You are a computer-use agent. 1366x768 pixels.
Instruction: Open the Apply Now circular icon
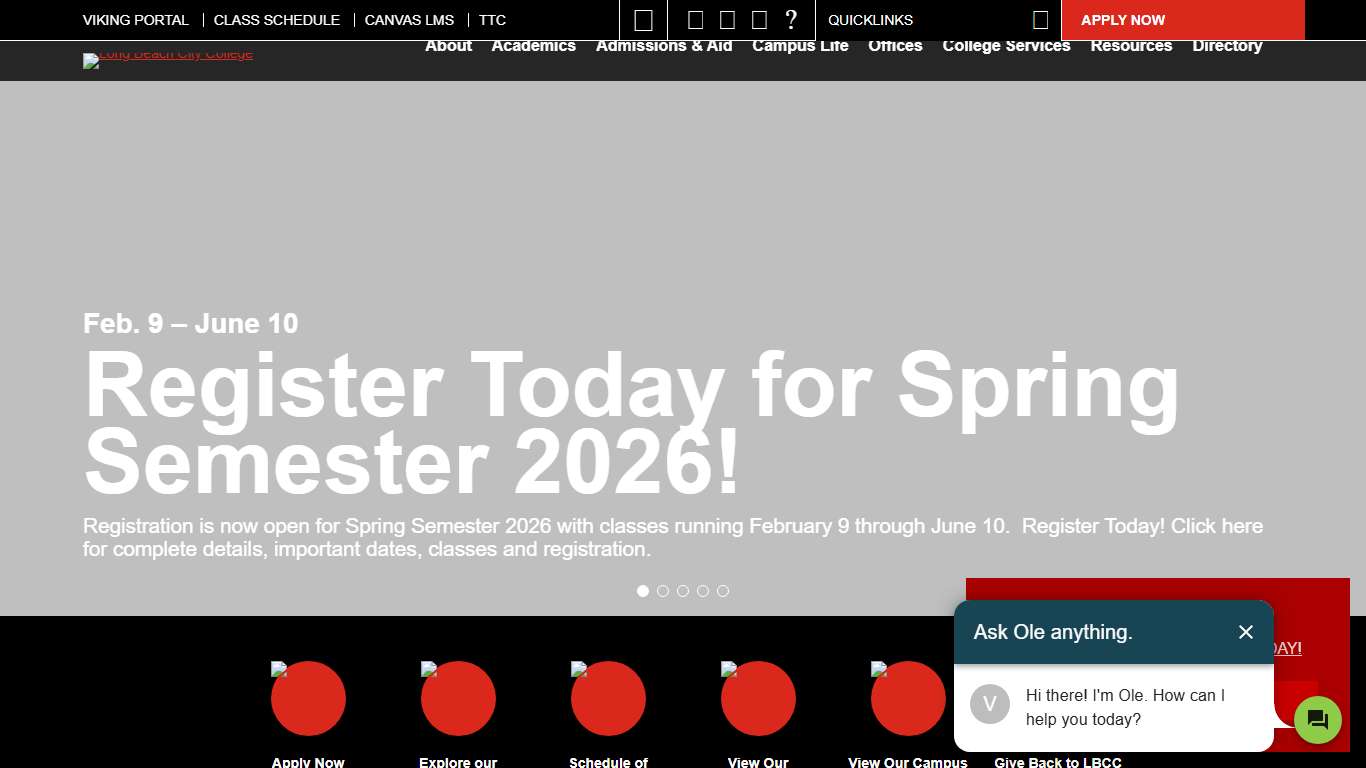click(x=308, y=698)
